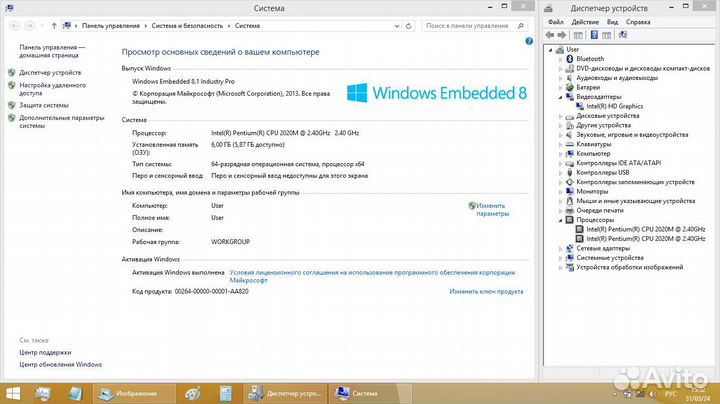Click Клавиатуры keyboard category icon
Screen dimensions: 720x404
point(570,144)
